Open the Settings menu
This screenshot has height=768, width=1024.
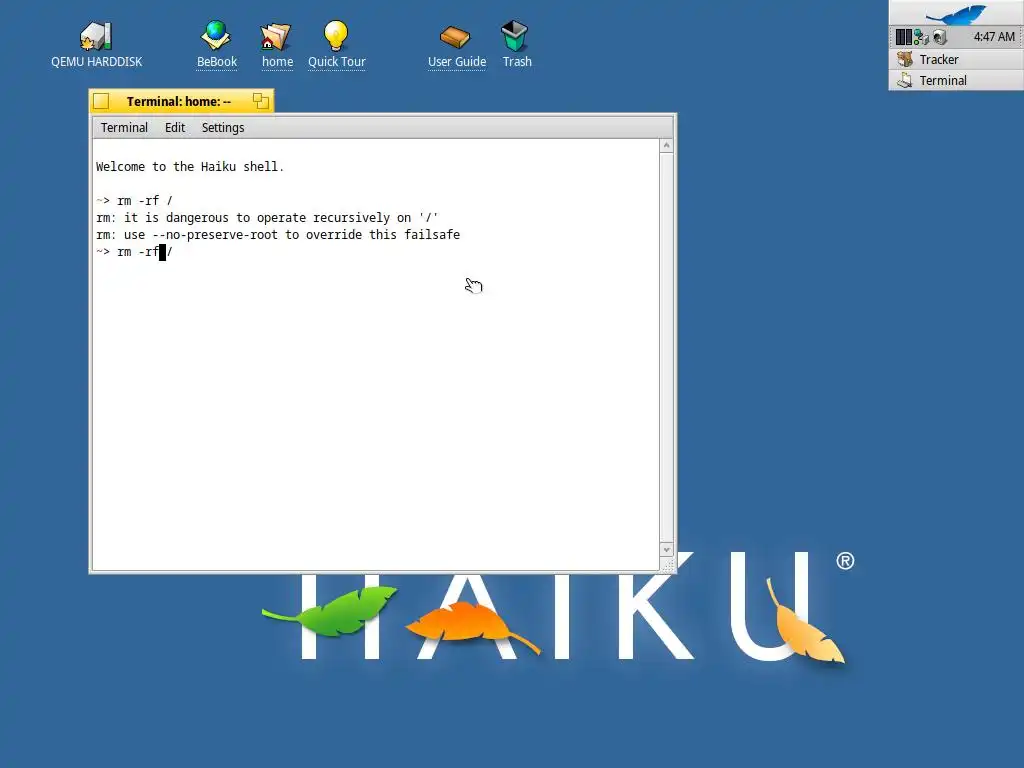[x=223, y=128]
